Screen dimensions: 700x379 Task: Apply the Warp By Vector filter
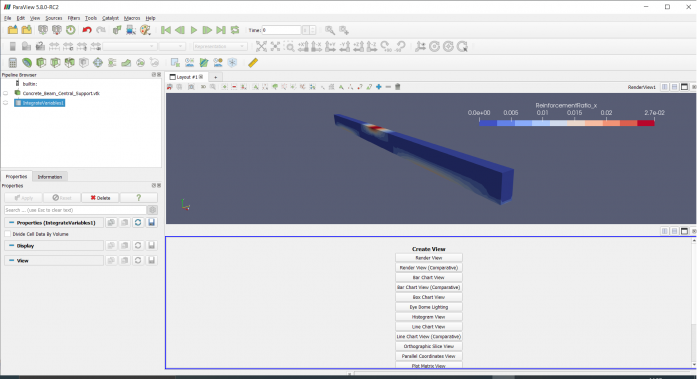pos(126,62)
